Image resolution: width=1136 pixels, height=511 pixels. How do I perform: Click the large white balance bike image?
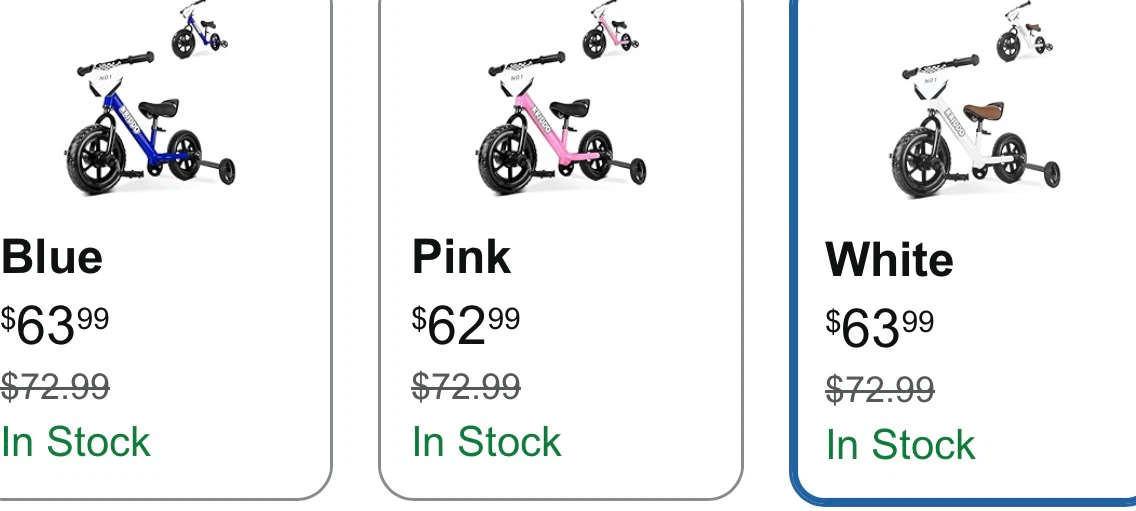[976, 127]
